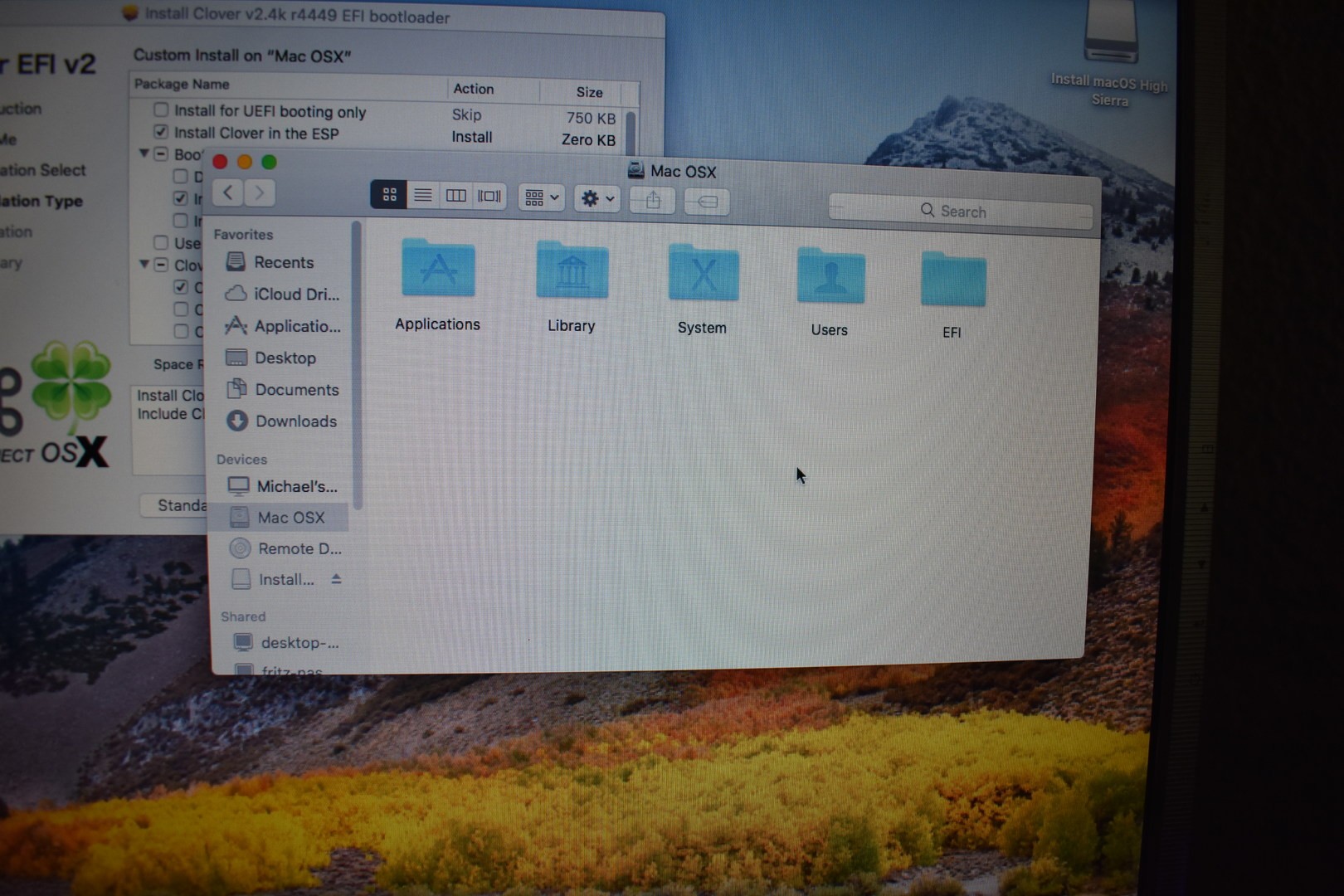Image resolution: width=1344 pixels, height=896 pixels.
Task: Collapse the Clov group disclosure triangle
Action: pyautogui.click(x=144, y=264)
